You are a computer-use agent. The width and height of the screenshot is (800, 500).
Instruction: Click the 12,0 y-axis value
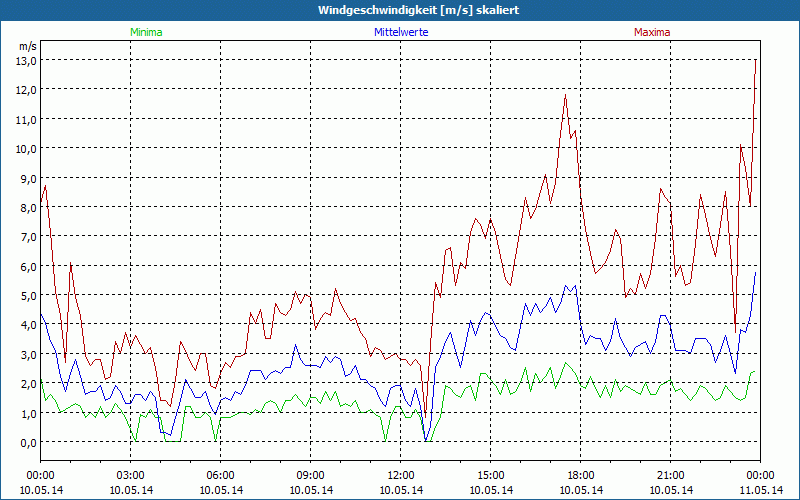tap(27, 90)
